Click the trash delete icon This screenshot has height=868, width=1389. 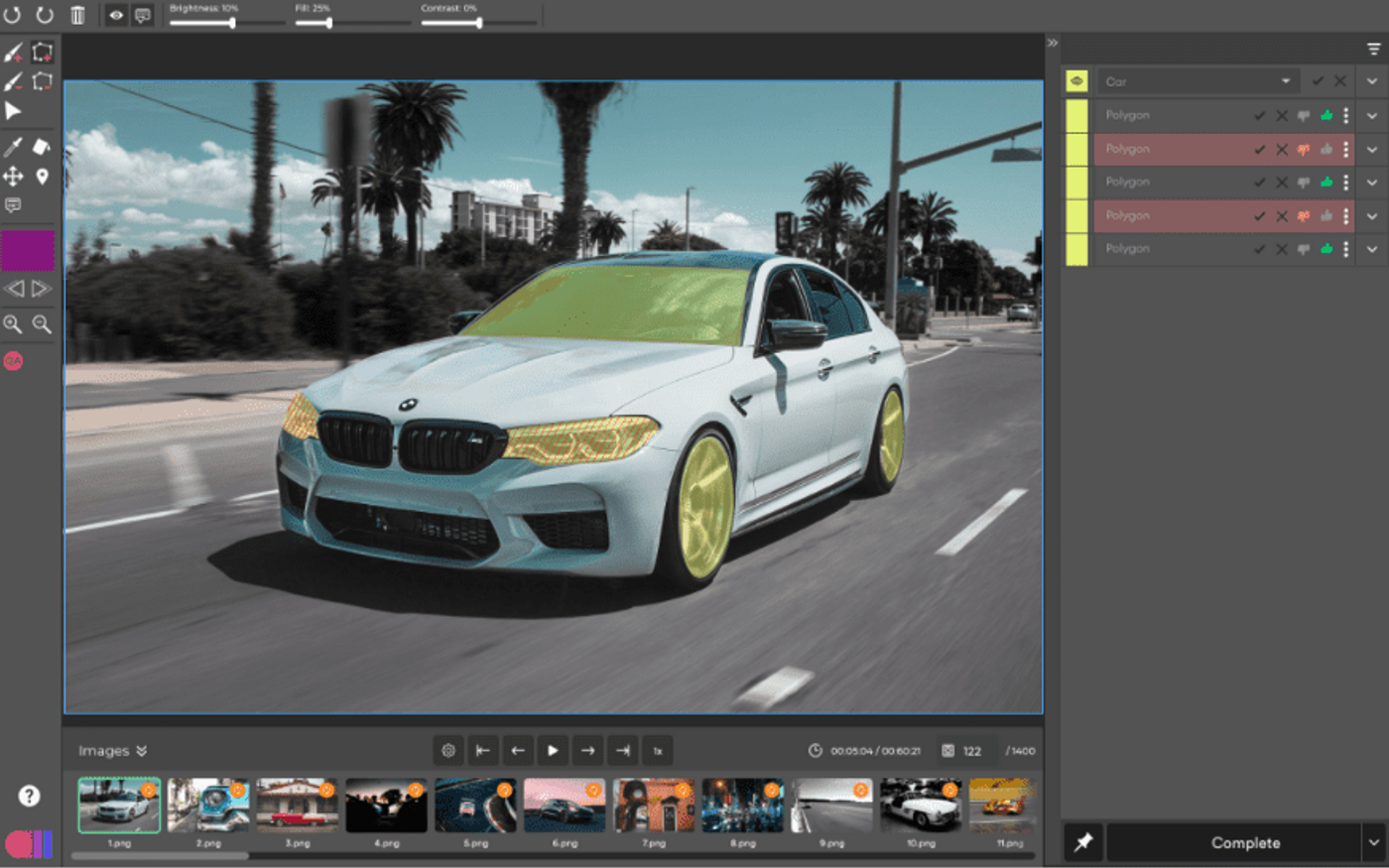click(77, 15)
